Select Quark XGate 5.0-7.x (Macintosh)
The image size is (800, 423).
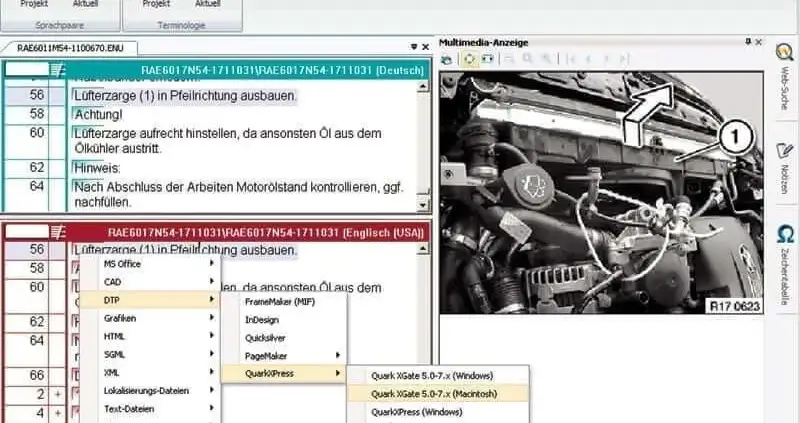(433, 393)
